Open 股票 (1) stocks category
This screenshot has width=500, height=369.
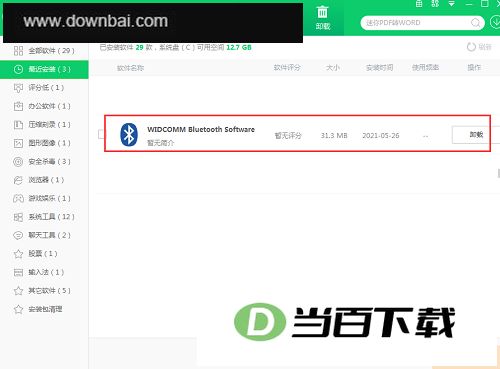(x=44, y=254)
